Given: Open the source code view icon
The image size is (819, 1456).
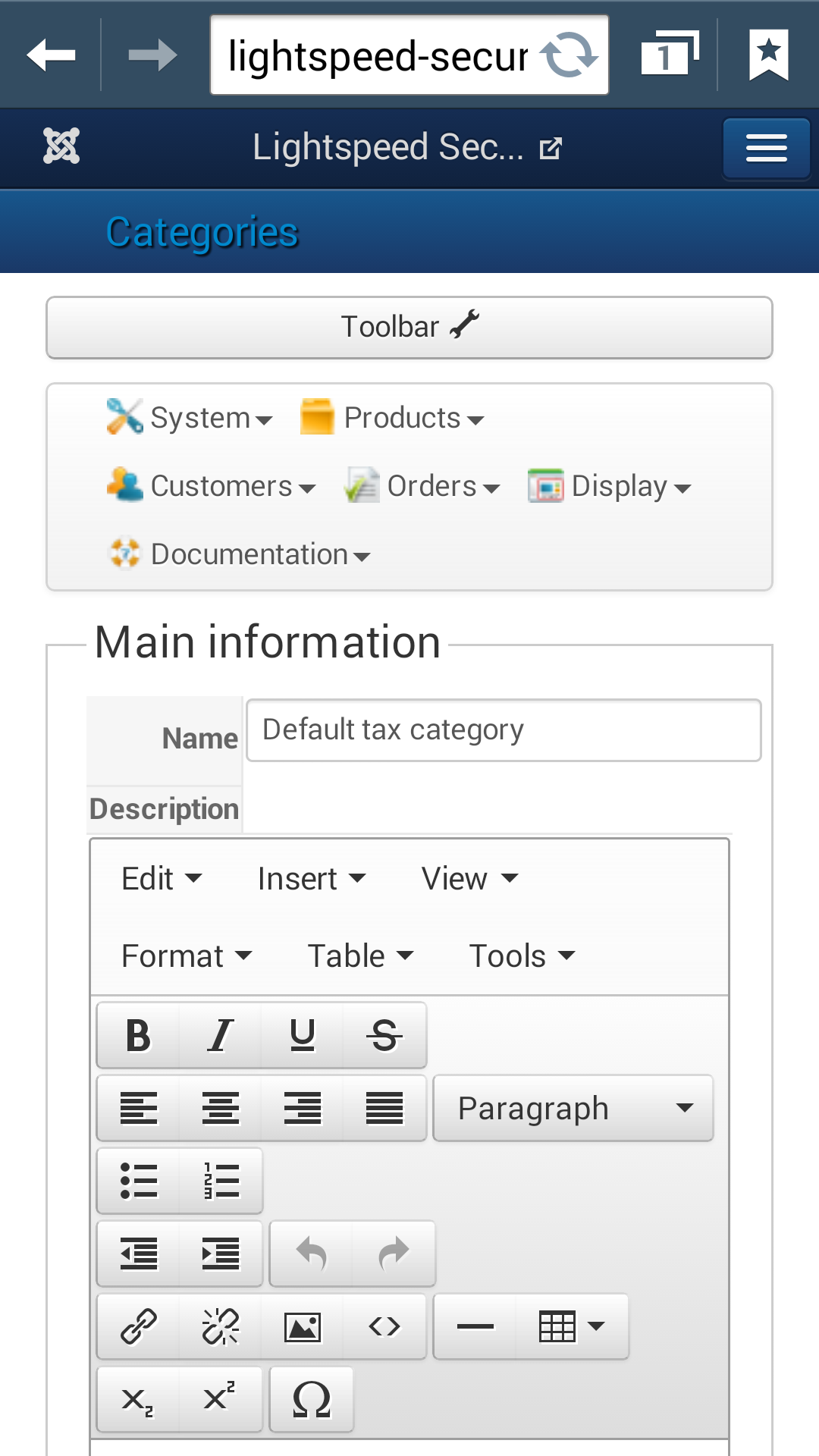Looking at the screenshot, I should (x=384, y=1326).
